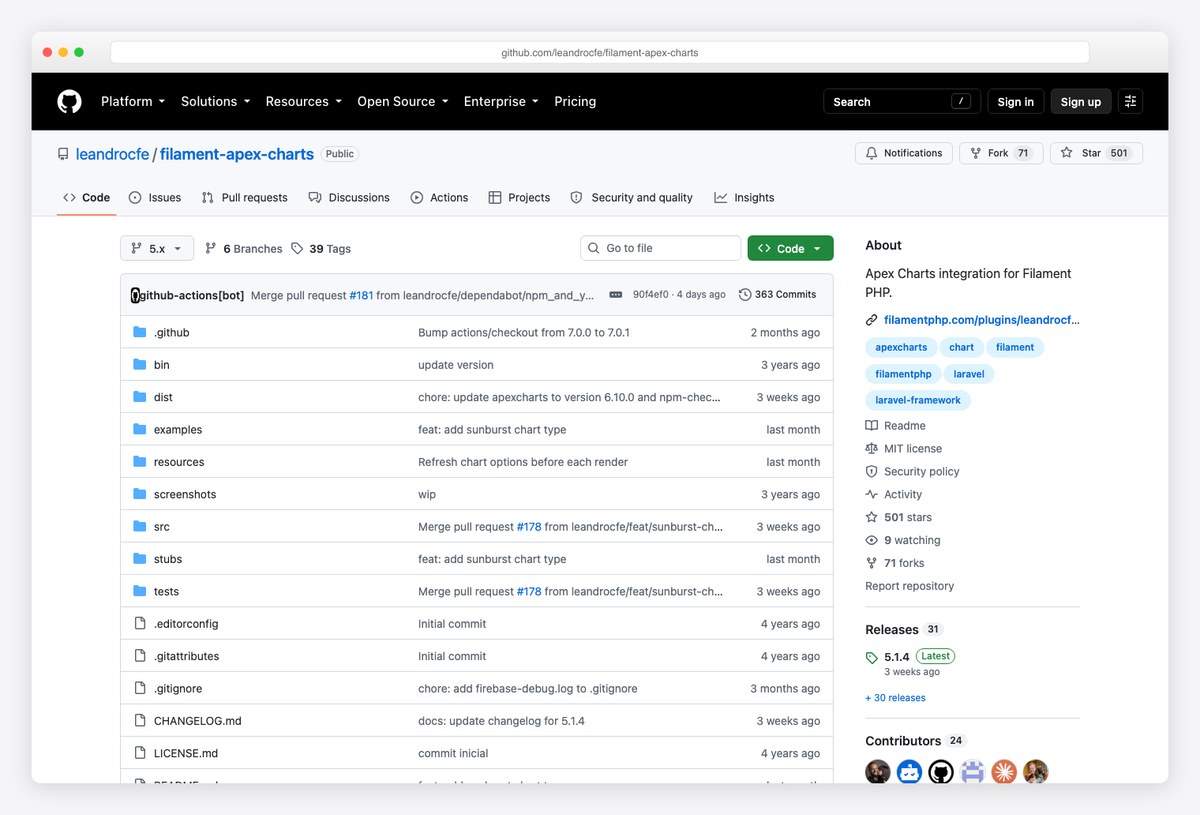Click the resources folder icon
1200x815 pixels.
(x=140, y=462)
